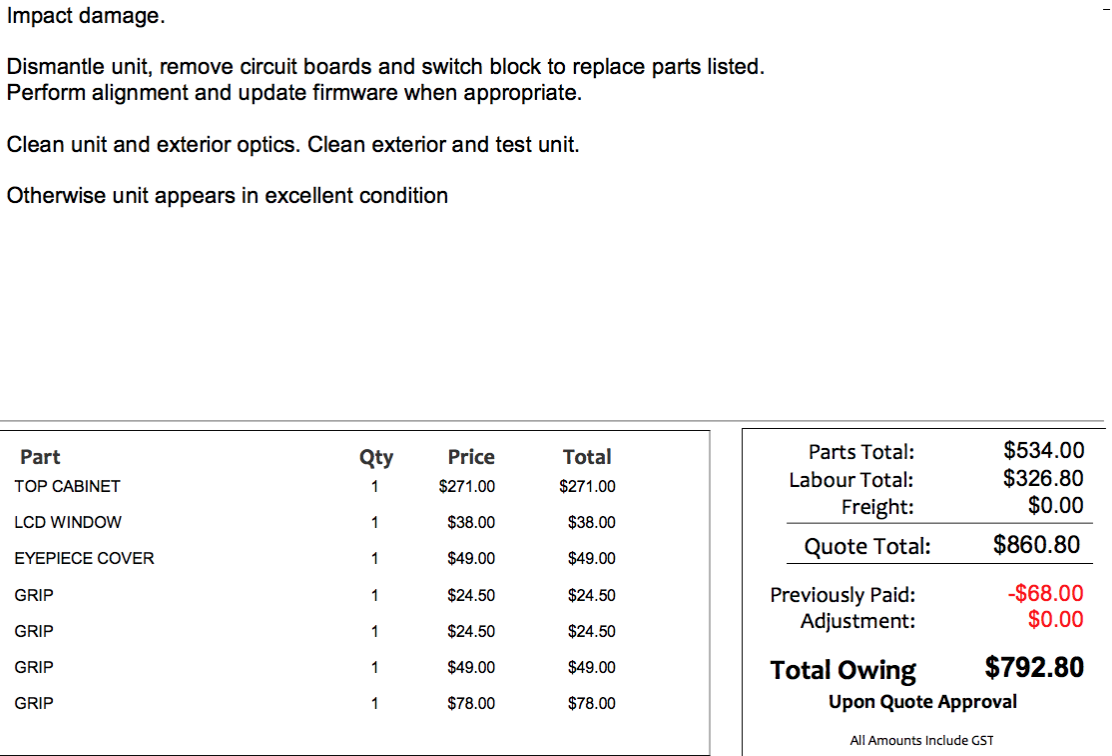Click the $326.80 labour total amount
Screen dimensions: 1112x756
coord(1043,478)
